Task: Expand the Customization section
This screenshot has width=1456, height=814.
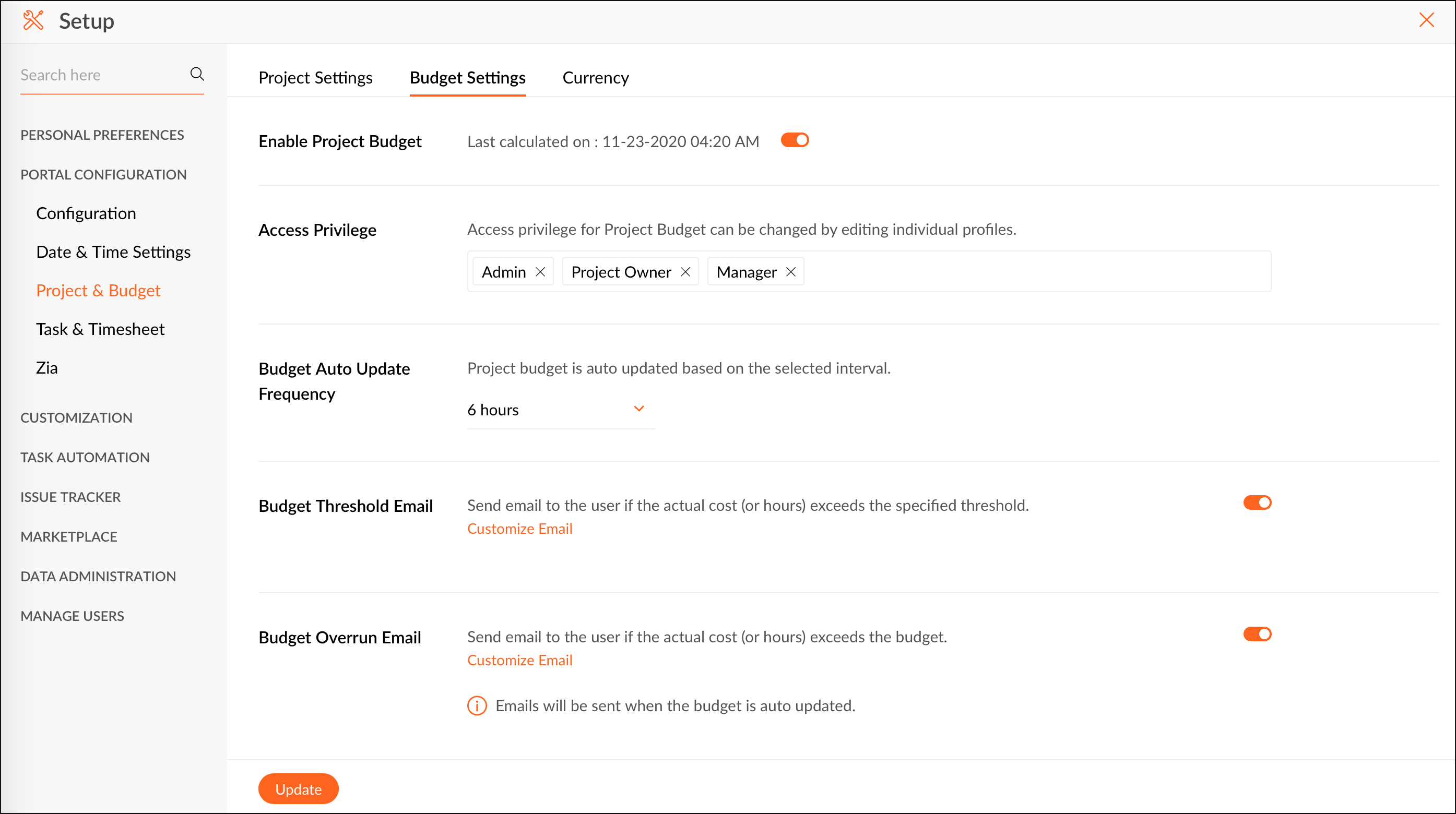Action: click(x=76, y=417)
